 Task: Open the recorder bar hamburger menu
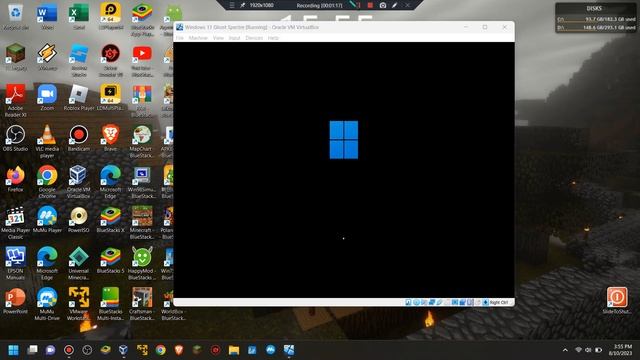coord(232,5)
